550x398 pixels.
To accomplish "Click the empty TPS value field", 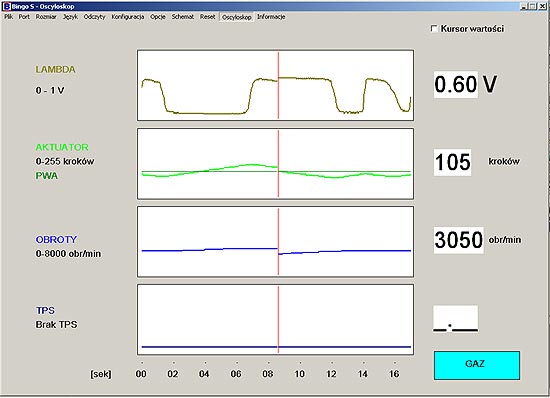I will point(456,318).
